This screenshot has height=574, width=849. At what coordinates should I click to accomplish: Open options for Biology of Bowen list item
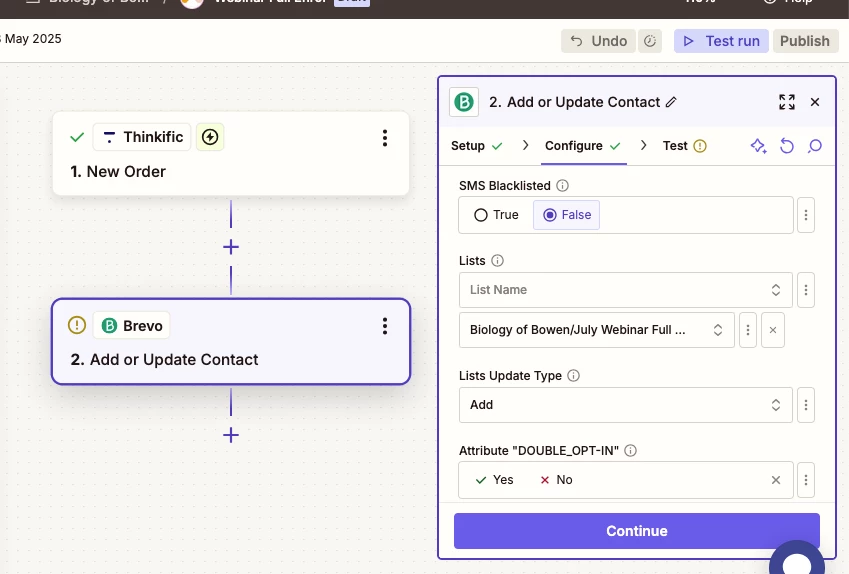(x=748, y=330)
